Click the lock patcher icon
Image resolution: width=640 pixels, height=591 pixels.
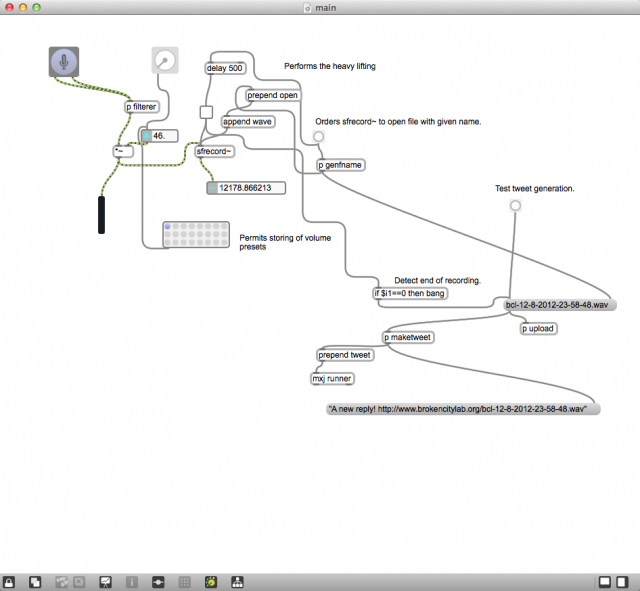tap(10, 581)
